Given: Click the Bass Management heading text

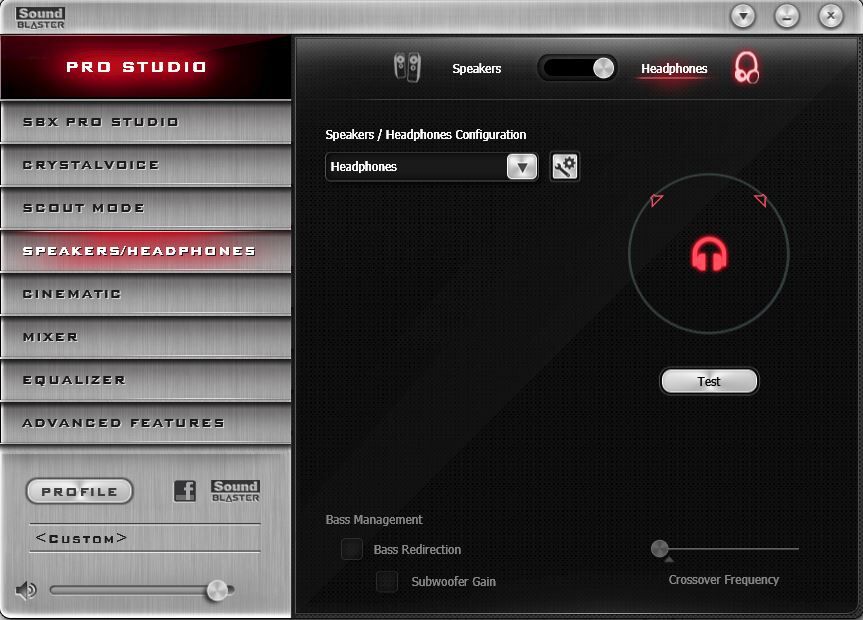Looking at the screenshot, I should point(374,519).
